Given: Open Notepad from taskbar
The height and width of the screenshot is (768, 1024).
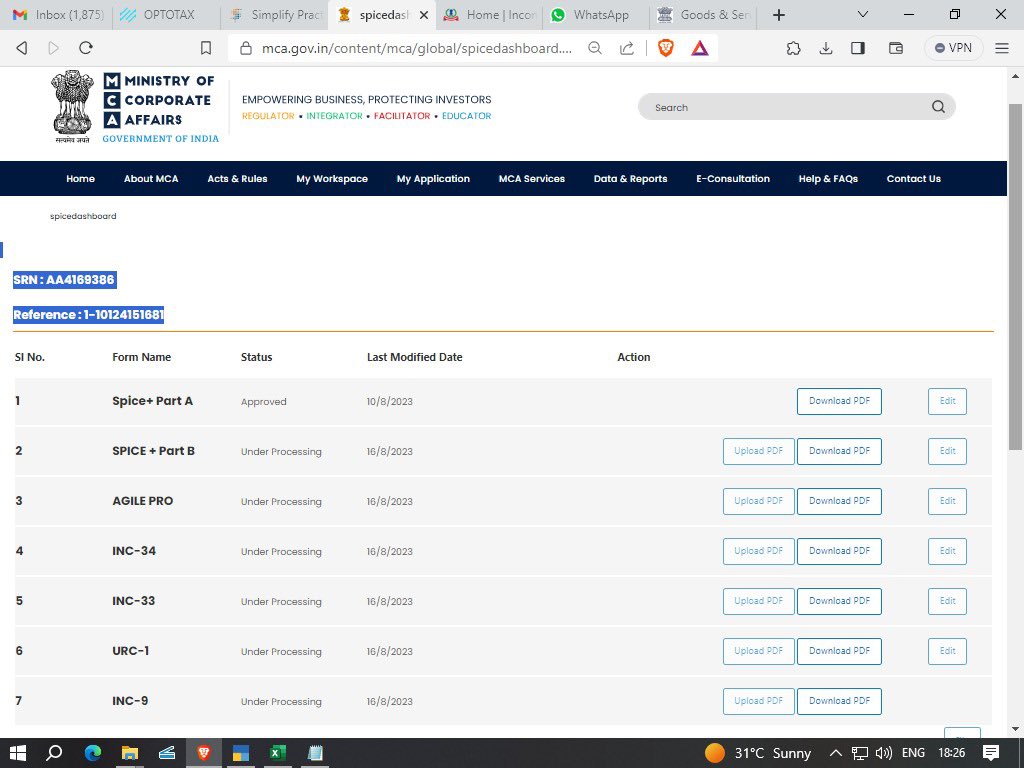Looking at the screenshot, I should [x=315, y=753].
